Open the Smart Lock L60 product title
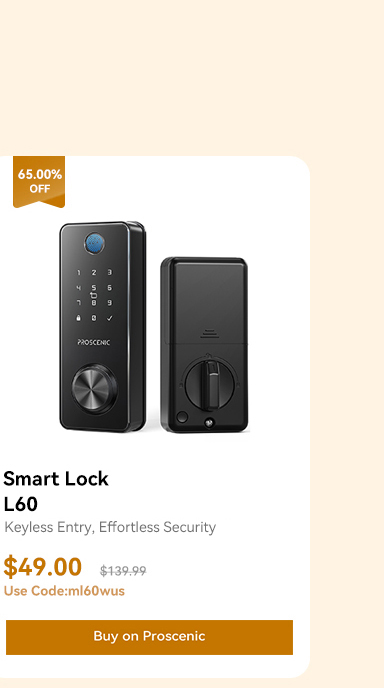 pyautogui.click(x=56, y=491)
